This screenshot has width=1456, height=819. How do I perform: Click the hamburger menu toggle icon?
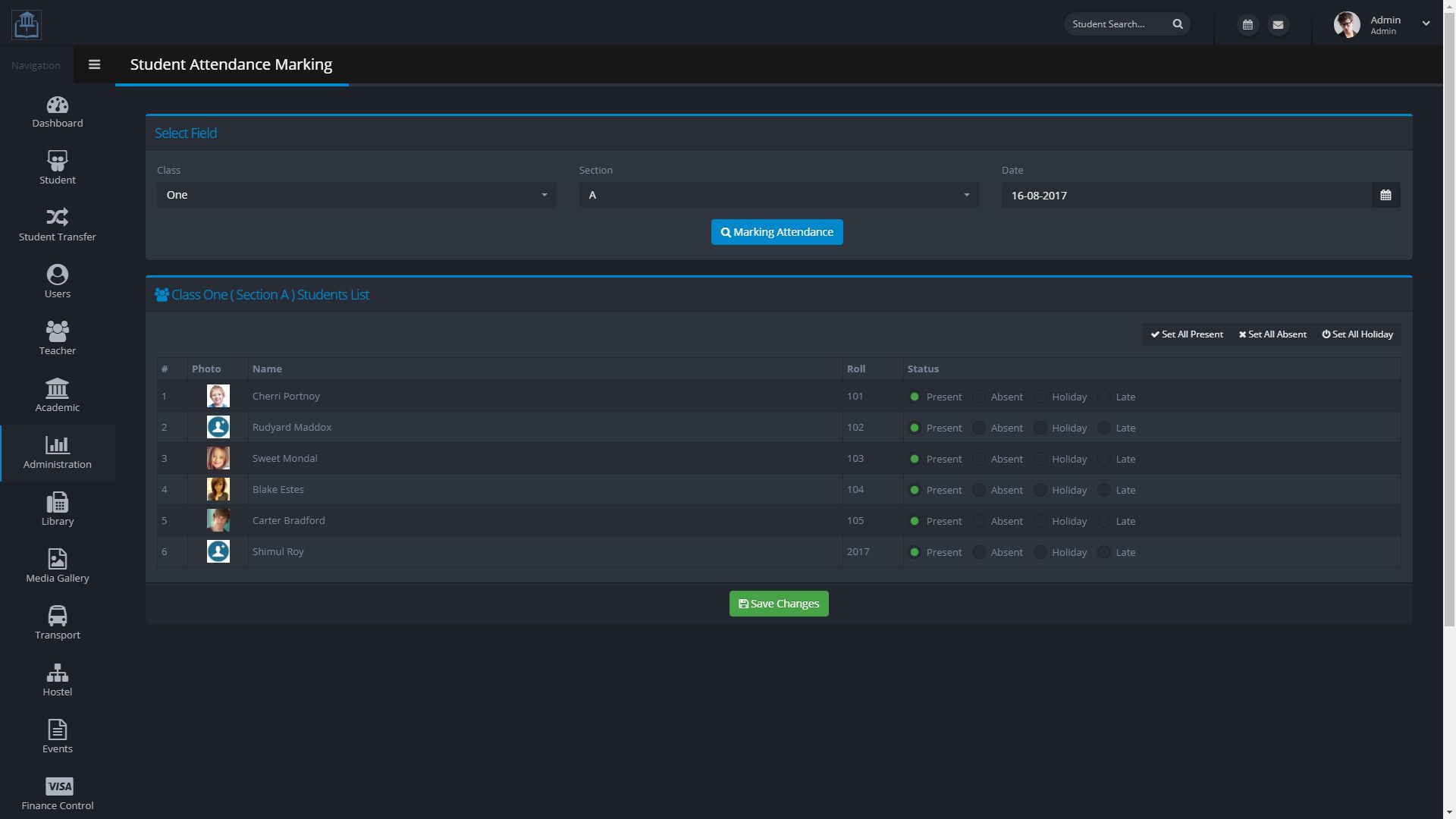click(x=94, y=64)
